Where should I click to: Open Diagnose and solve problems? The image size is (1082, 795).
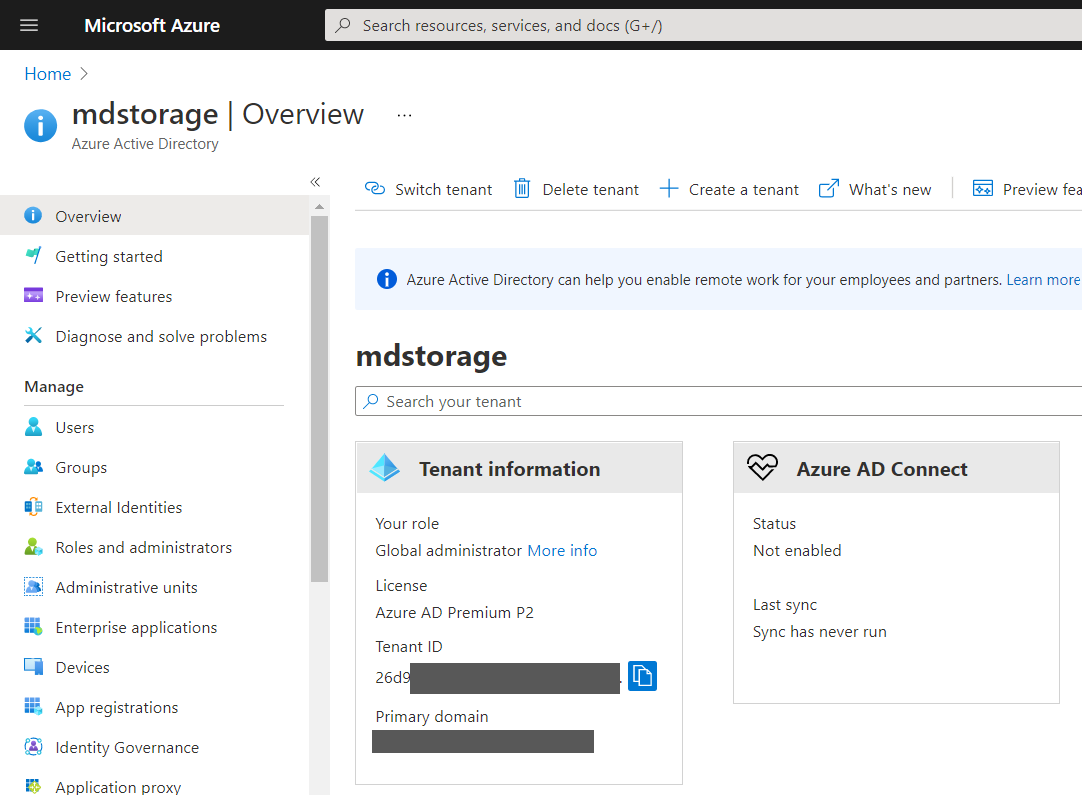(x=155, y=336)
